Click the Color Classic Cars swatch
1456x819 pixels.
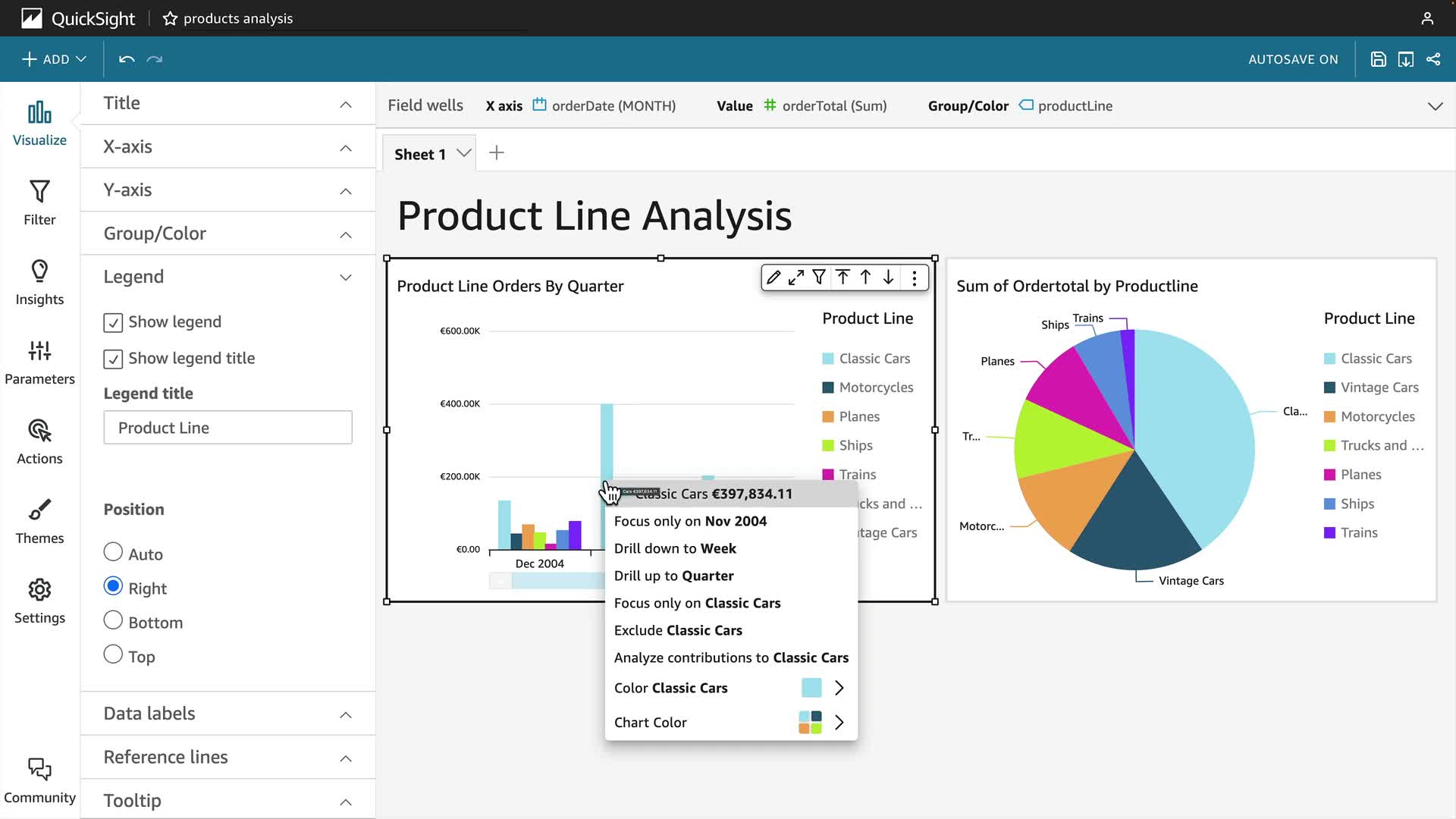tap(811, 688)
